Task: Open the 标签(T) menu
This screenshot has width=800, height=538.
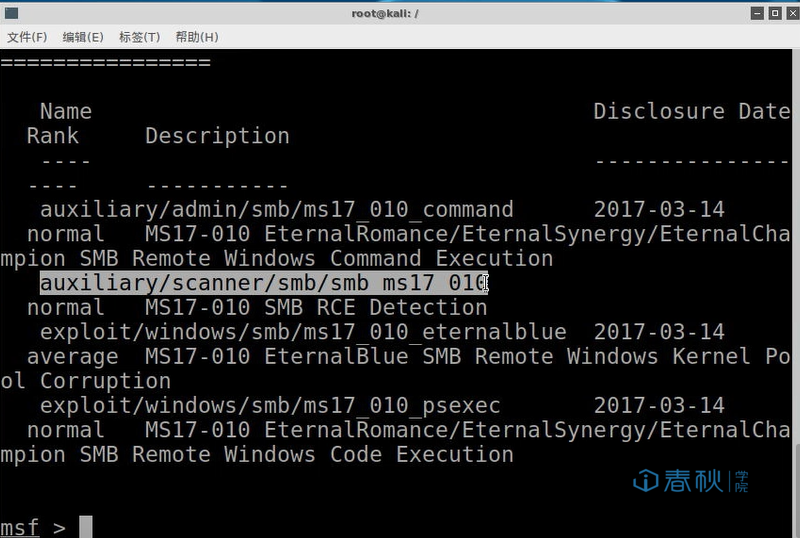Action: pos(139,37)
